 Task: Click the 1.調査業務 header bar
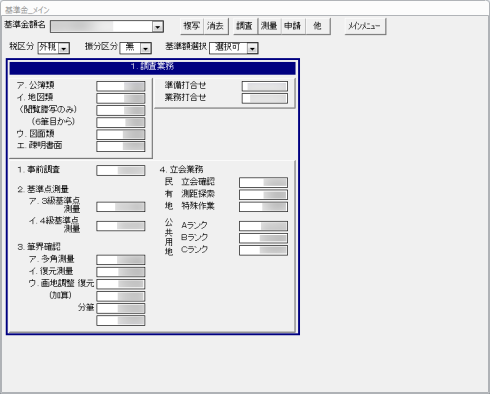tap(152, 68)
